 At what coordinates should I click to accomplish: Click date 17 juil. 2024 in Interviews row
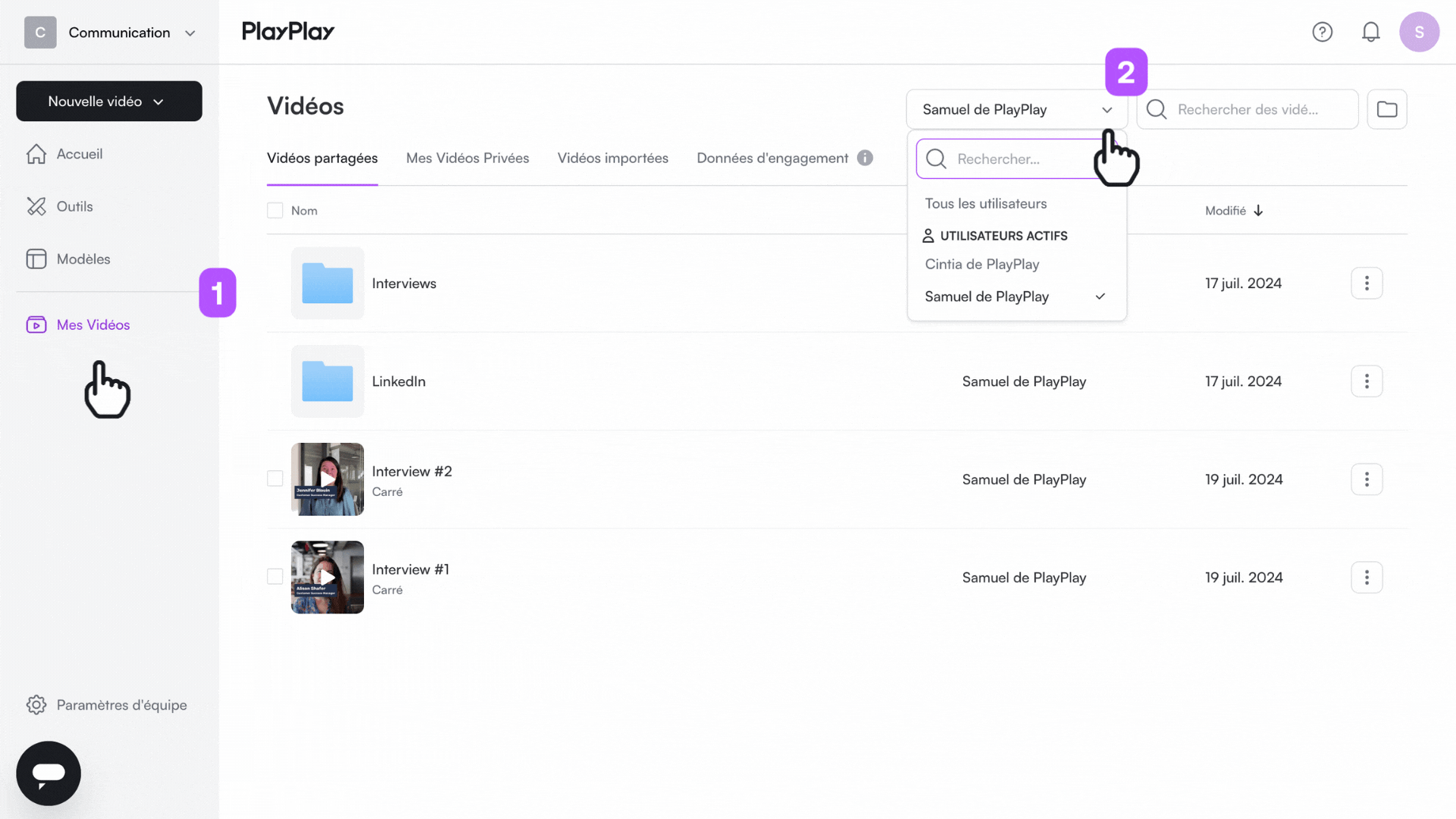pyautogui.click(x=1244, y=283)
